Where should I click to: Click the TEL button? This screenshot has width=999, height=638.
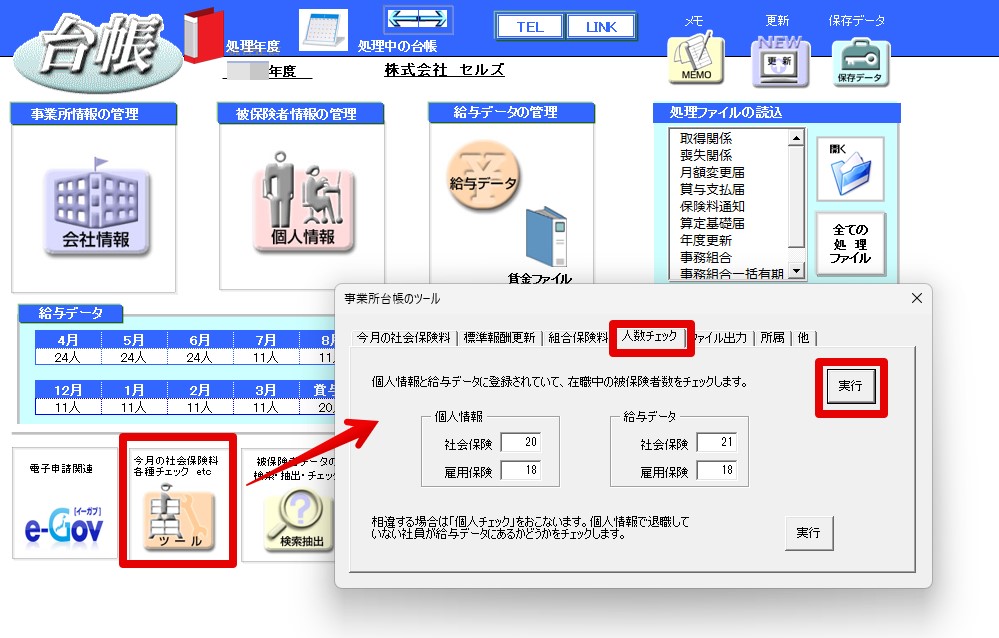click(x=529, y=27)
